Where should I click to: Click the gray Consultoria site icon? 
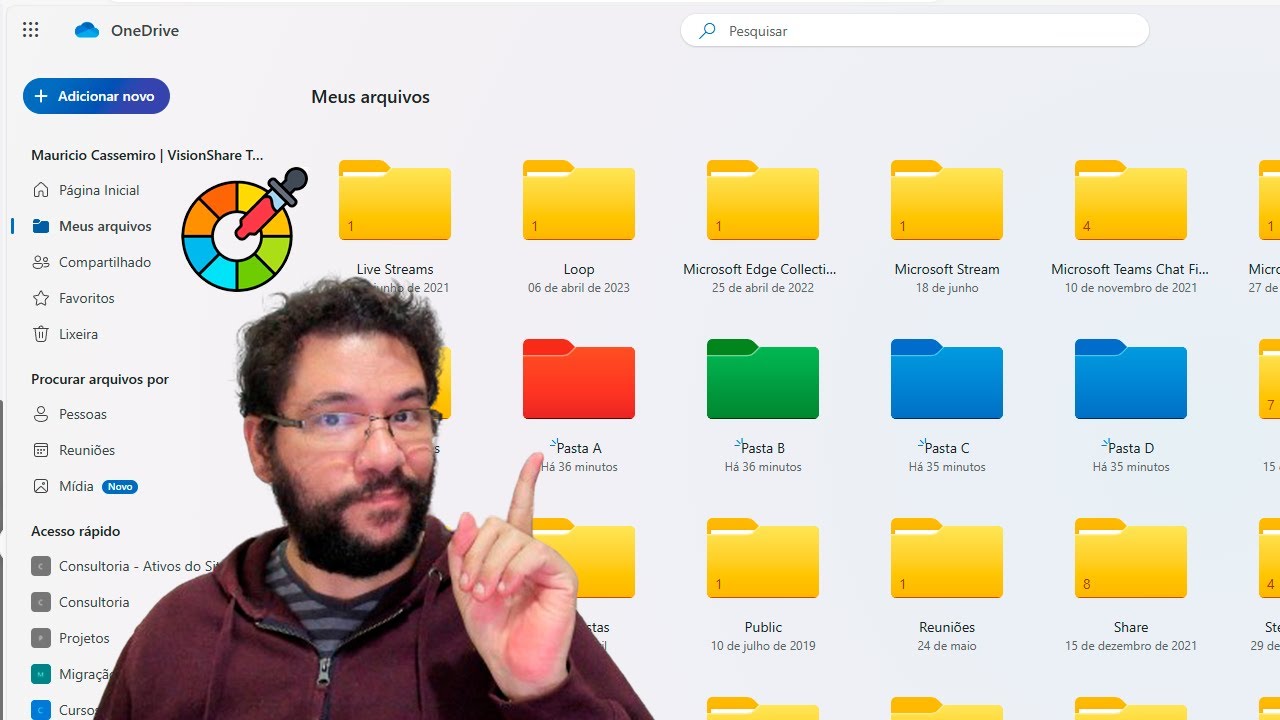coord(41,602)
